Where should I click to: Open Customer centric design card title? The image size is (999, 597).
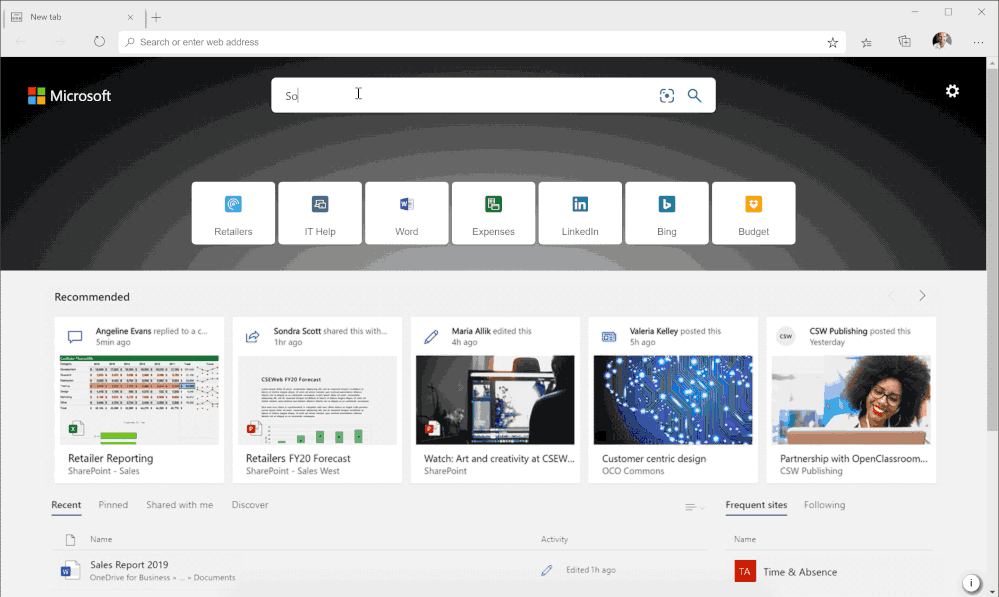point(654,458)
